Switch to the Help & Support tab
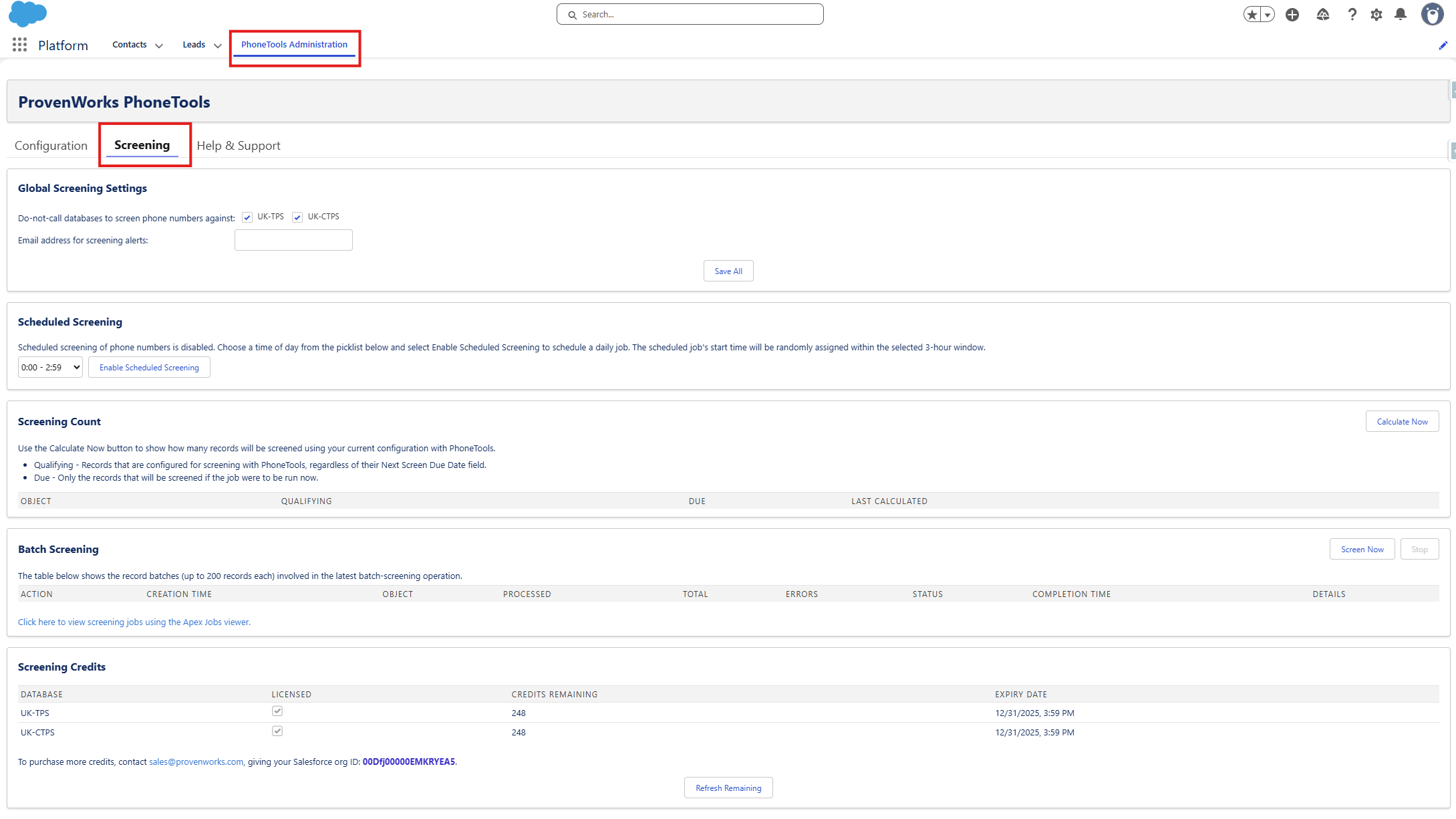Image resolution: width=1456 pixels, height=819 pixels. coord(239,146)
